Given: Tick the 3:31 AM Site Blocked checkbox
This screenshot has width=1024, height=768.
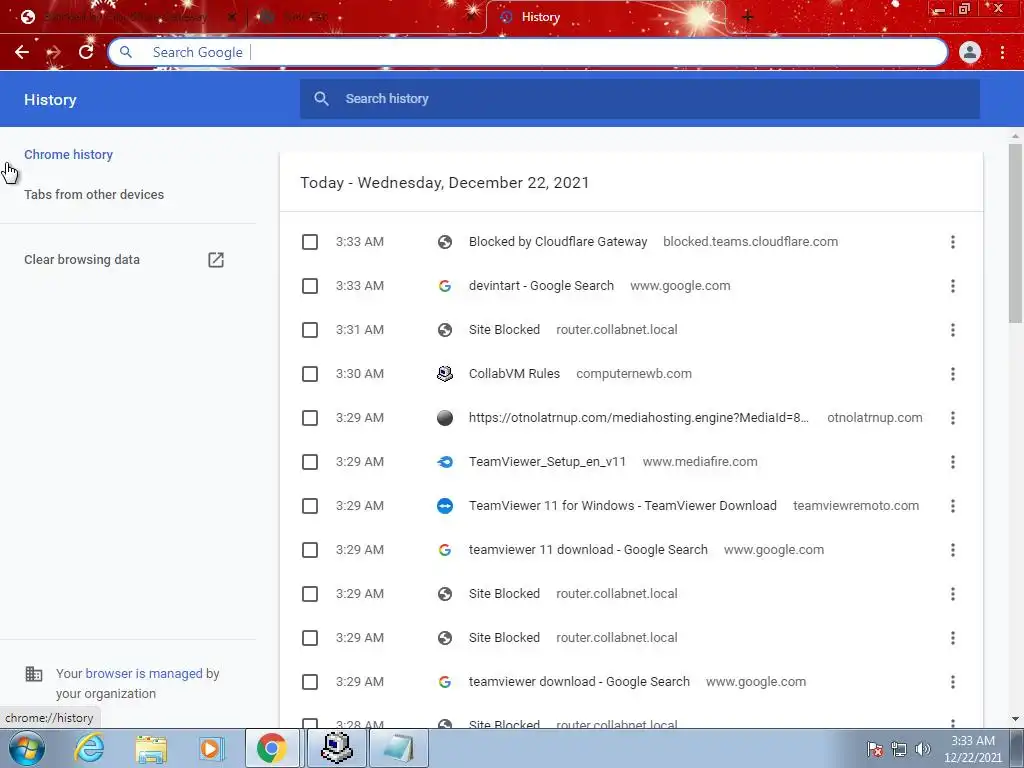Looking at the screenshot, I should tap(310, 330).
